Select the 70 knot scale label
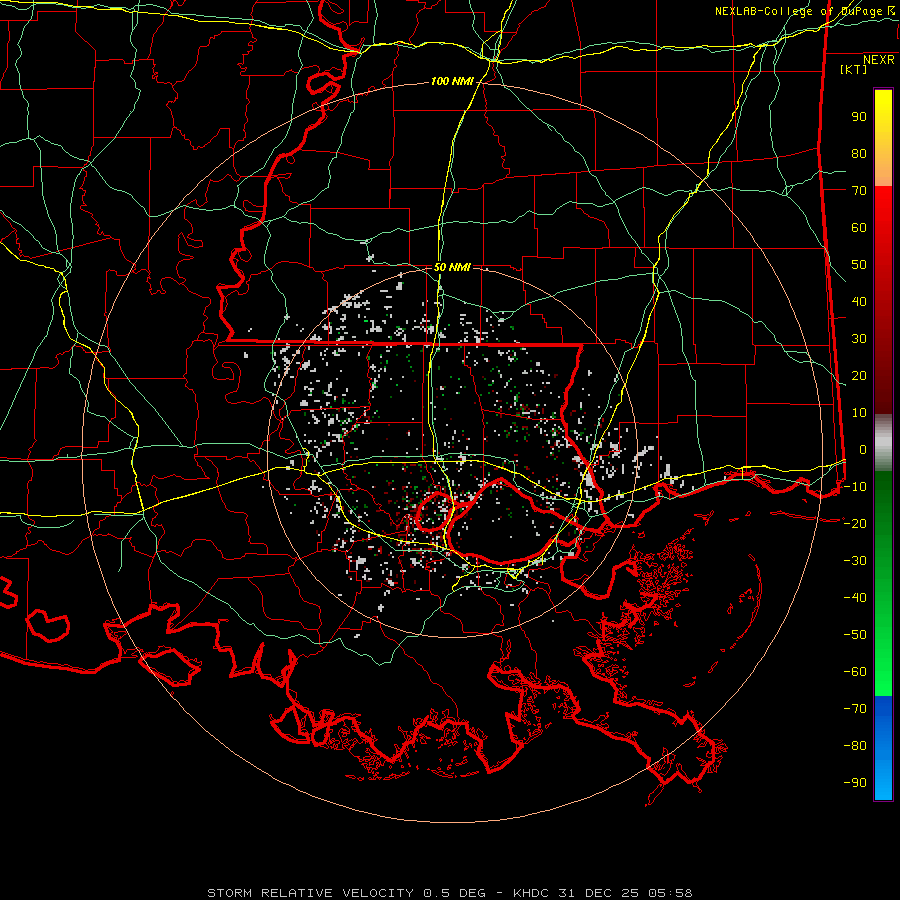The width and height of the screenshot is (900, 900). [859, 191]
